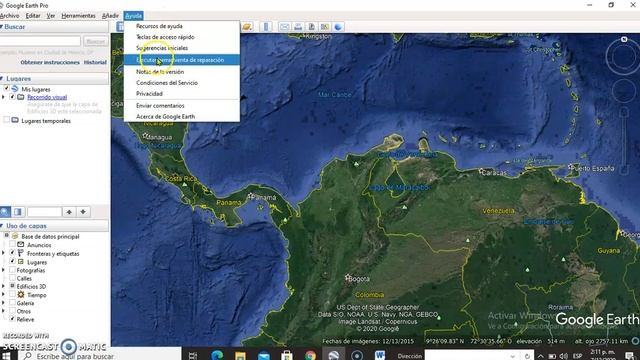Open Google Earth web globe icon
Image resolution: width=640 pixels, height=360 pixels.
[x=338, y=27]
